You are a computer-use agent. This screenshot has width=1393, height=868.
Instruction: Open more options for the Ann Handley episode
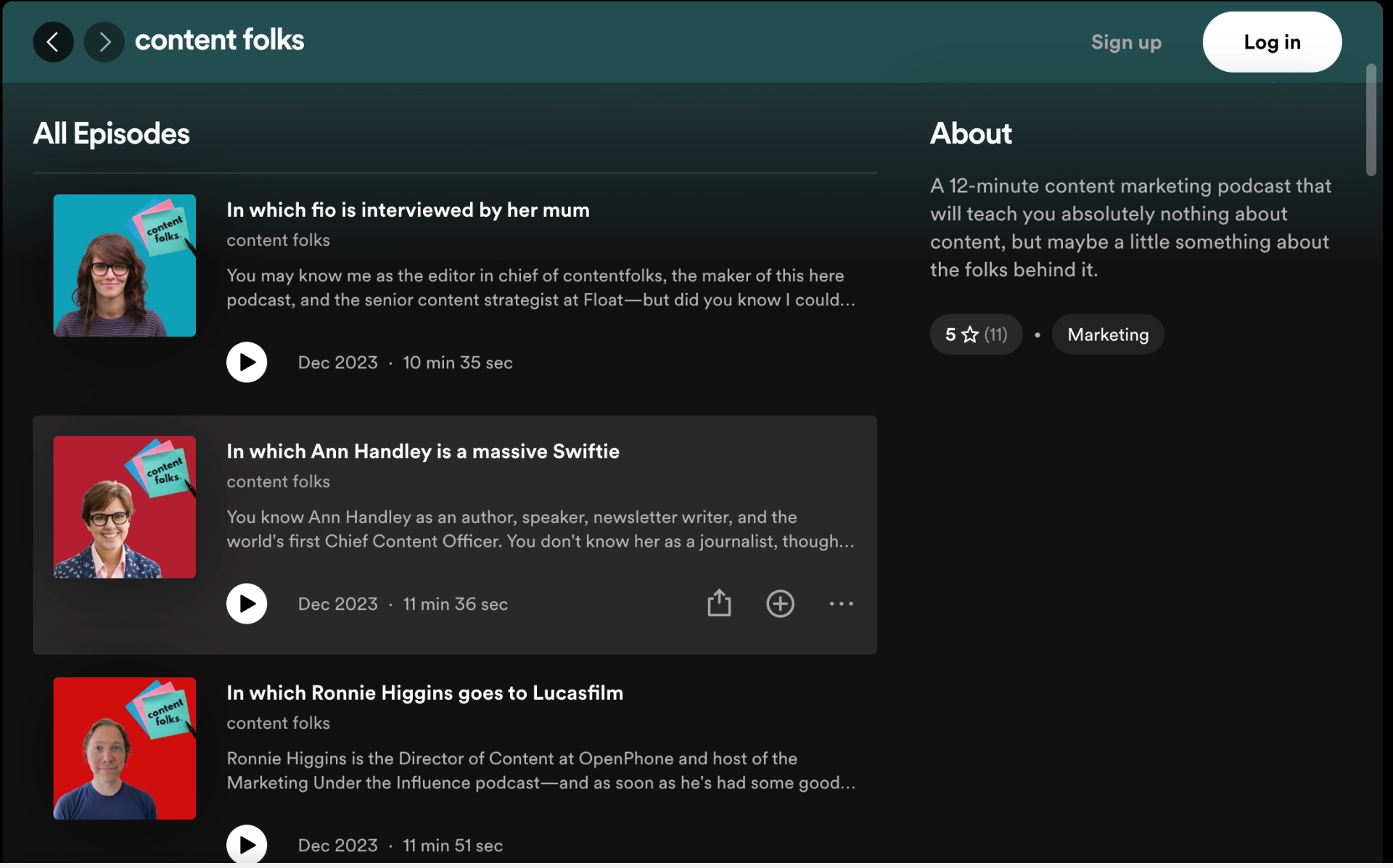pyautogui.click(x=841, y=603)
